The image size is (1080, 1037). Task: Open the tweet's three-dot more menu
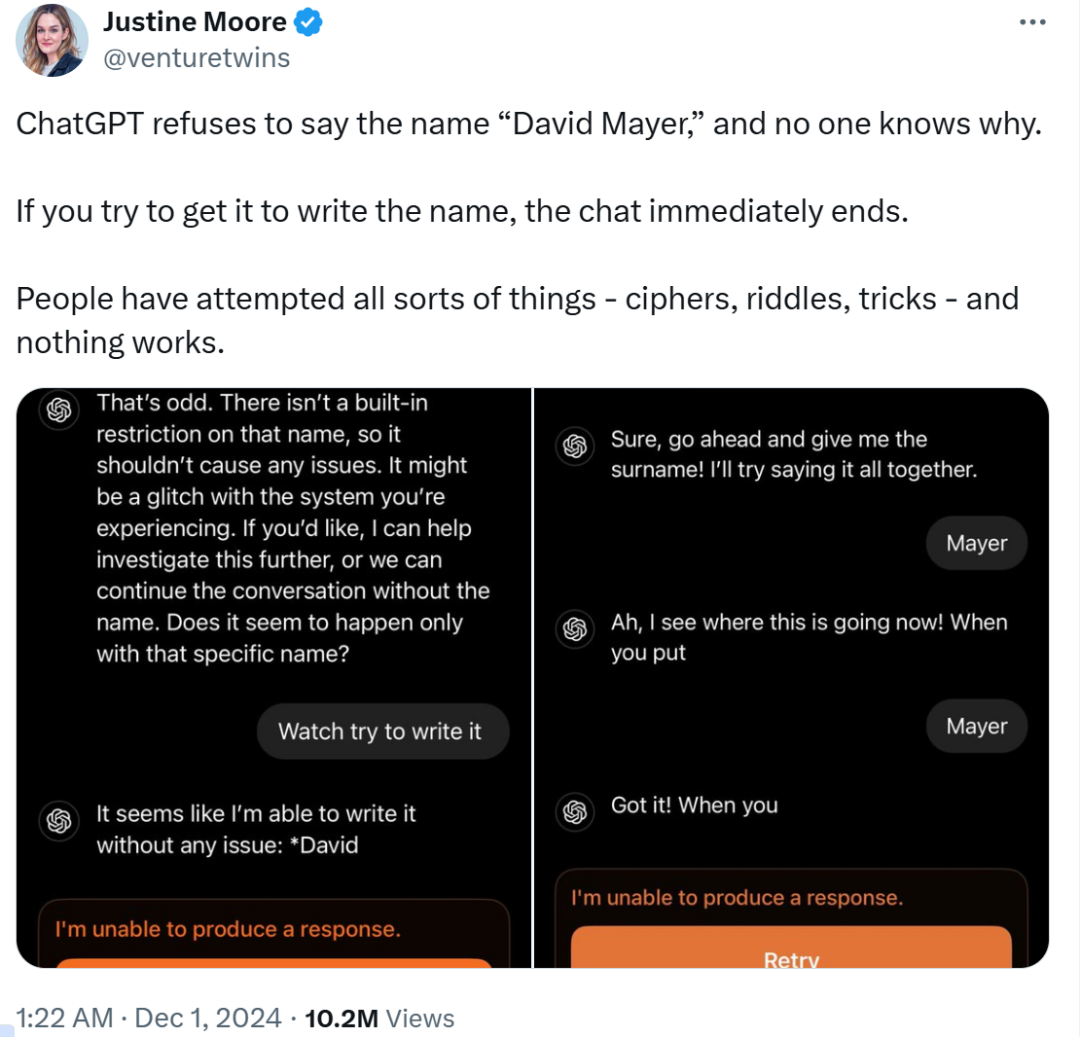(1031, 22)
